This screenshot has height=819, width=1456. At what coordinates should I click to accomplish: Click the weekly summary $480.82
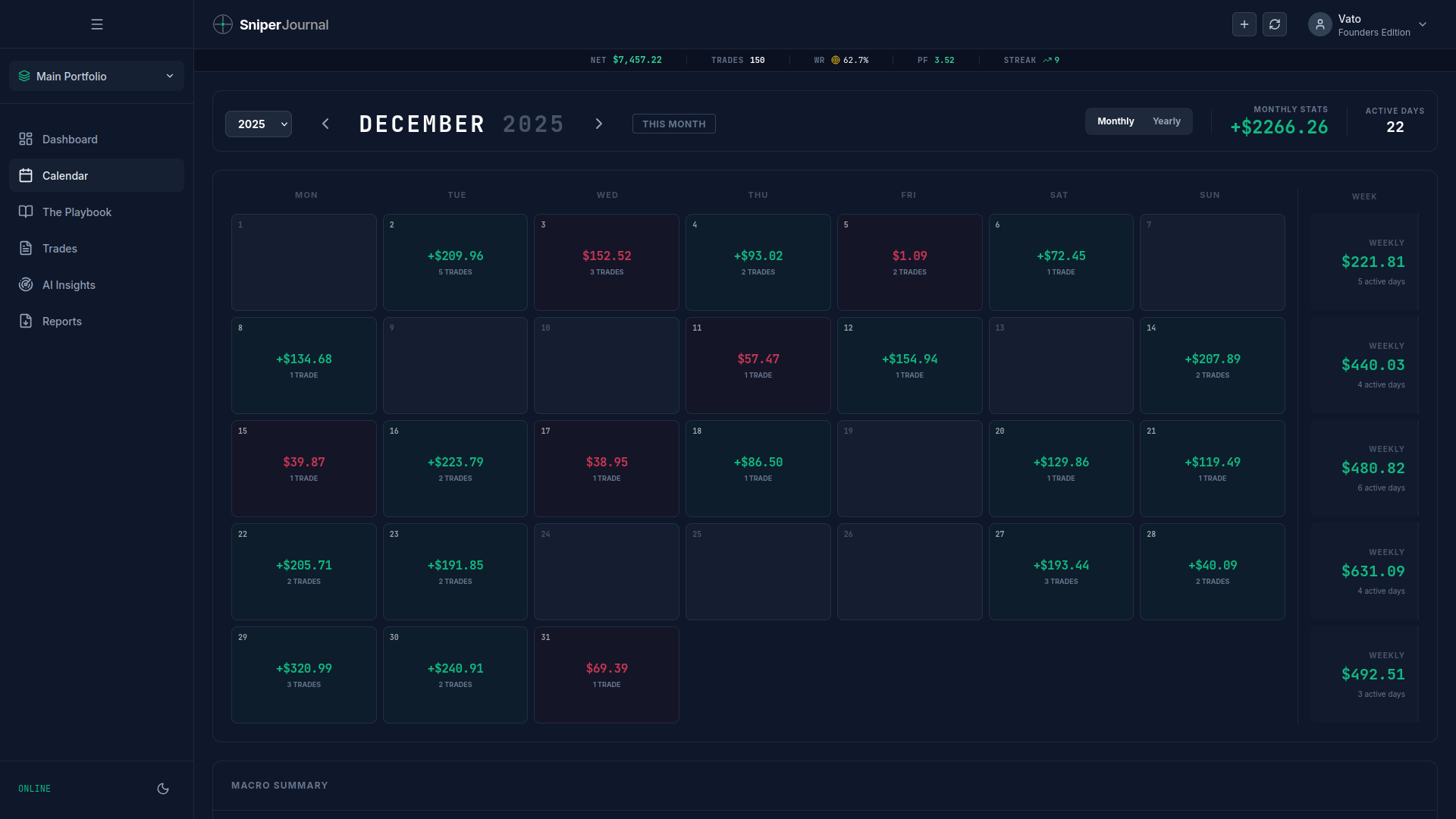1365,469
